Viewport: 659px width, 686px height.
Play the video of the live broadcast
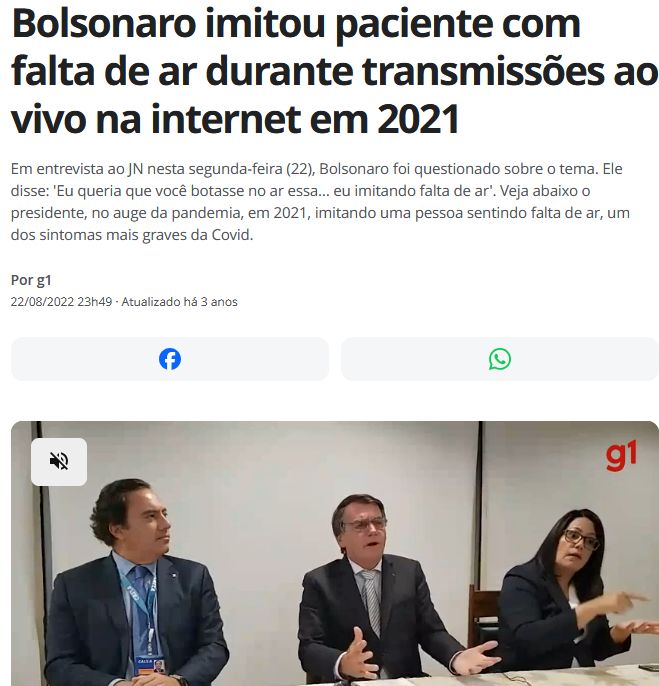coord(335,553)
